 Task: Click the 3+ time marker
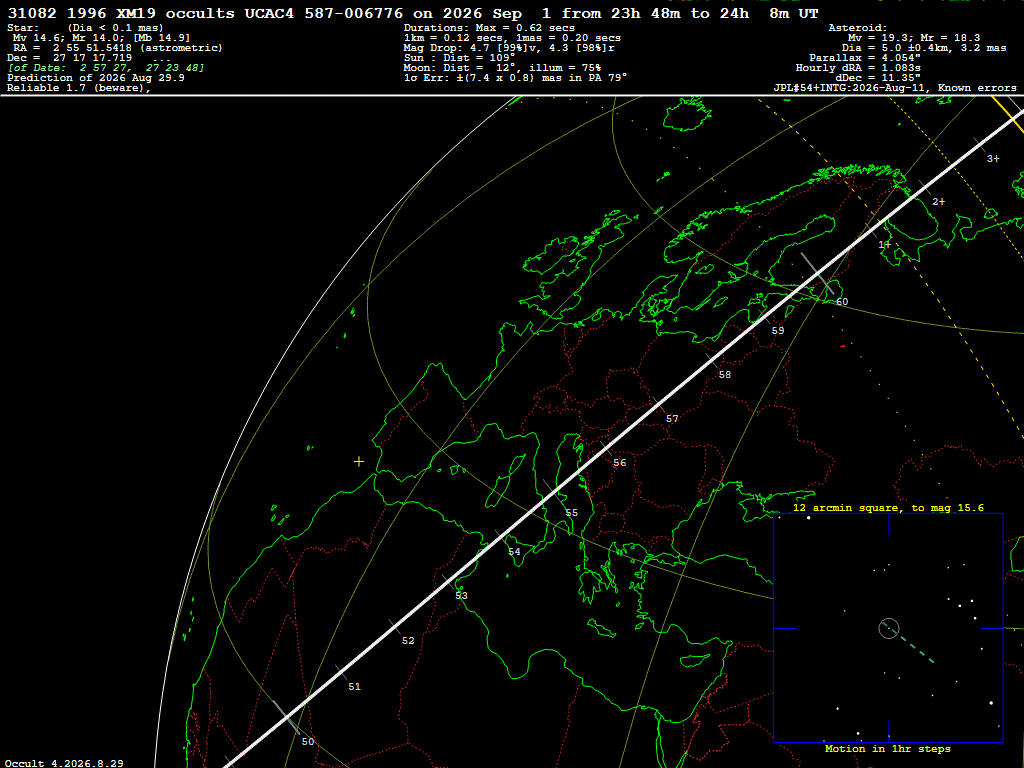coord(993,159)
